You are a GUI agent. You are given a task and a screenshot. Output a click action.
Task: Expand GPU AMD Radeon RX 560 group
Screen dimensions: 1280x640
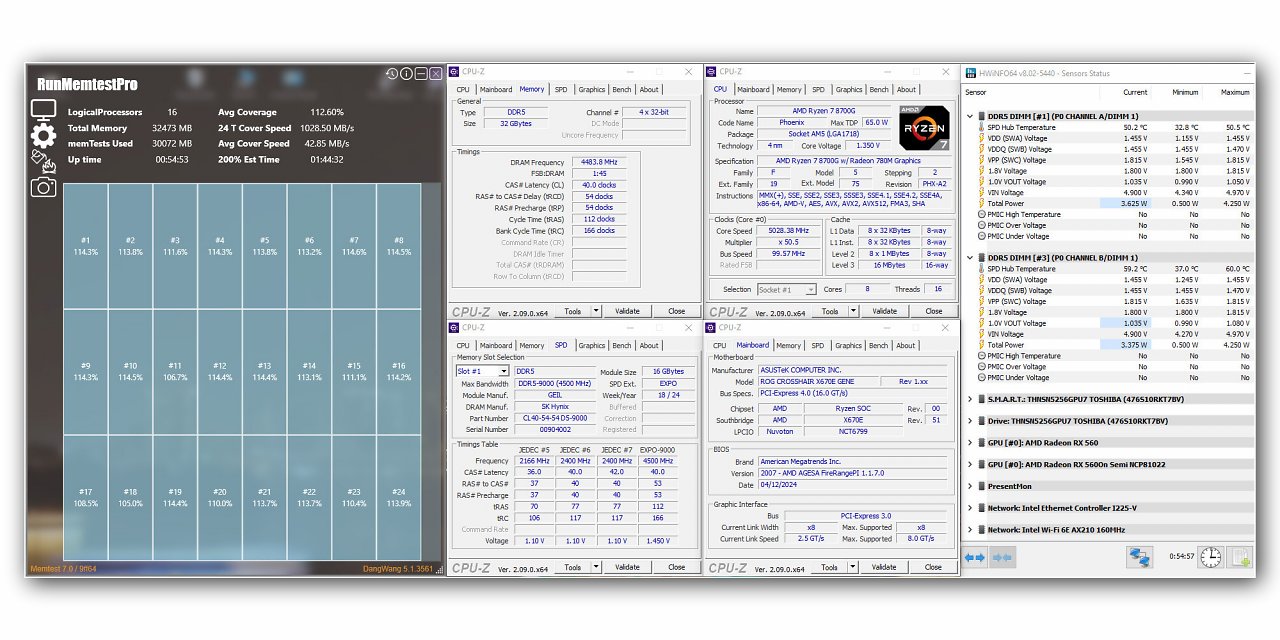click(x=970, y=442)
